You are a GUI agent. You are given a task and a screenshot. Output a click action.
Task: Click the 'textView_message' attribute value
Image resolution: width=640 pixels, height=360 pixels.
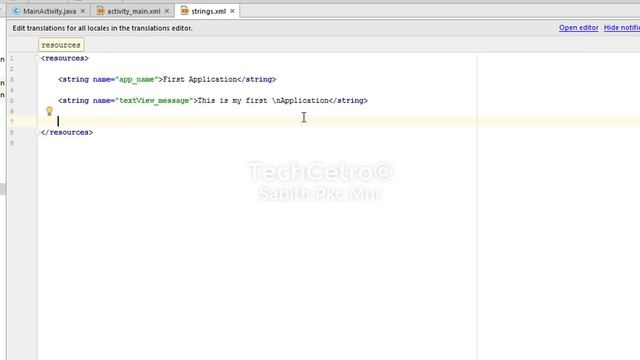pyautogui.click(x=153, y=101)
